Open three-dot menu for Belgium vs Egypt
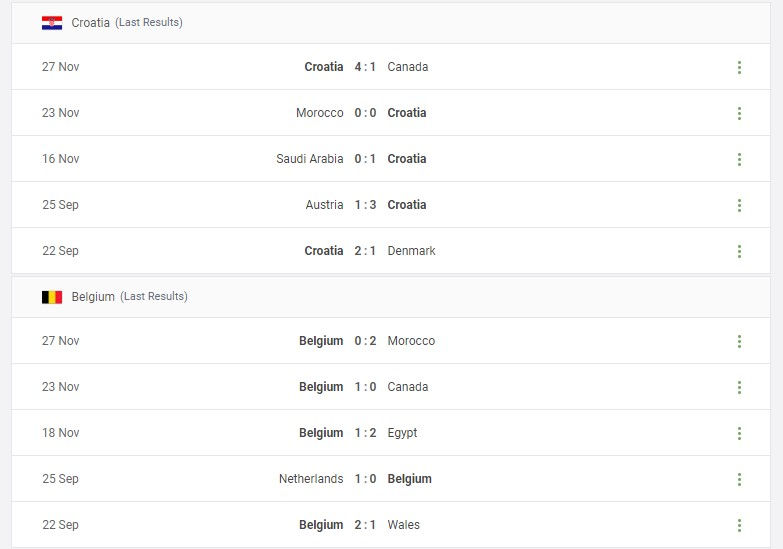The height and width of the screenshot is (549, 783). pos(739,434)
